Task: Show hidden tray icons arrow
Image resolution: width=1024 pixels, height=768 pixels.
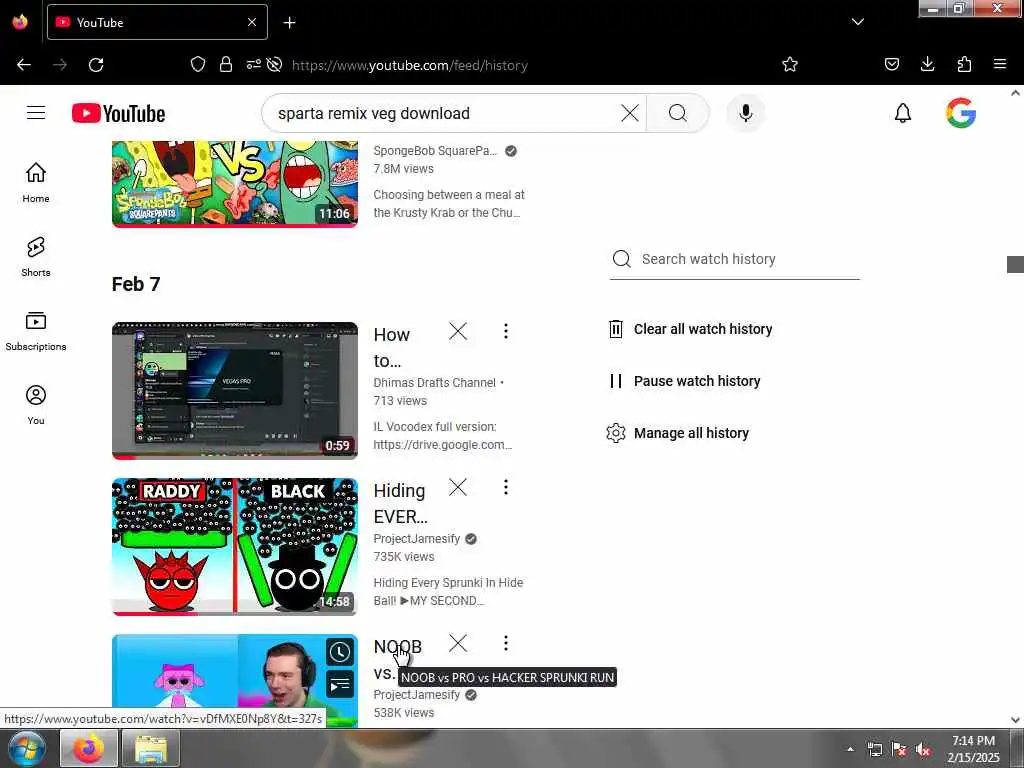Action: pos(850,749)
